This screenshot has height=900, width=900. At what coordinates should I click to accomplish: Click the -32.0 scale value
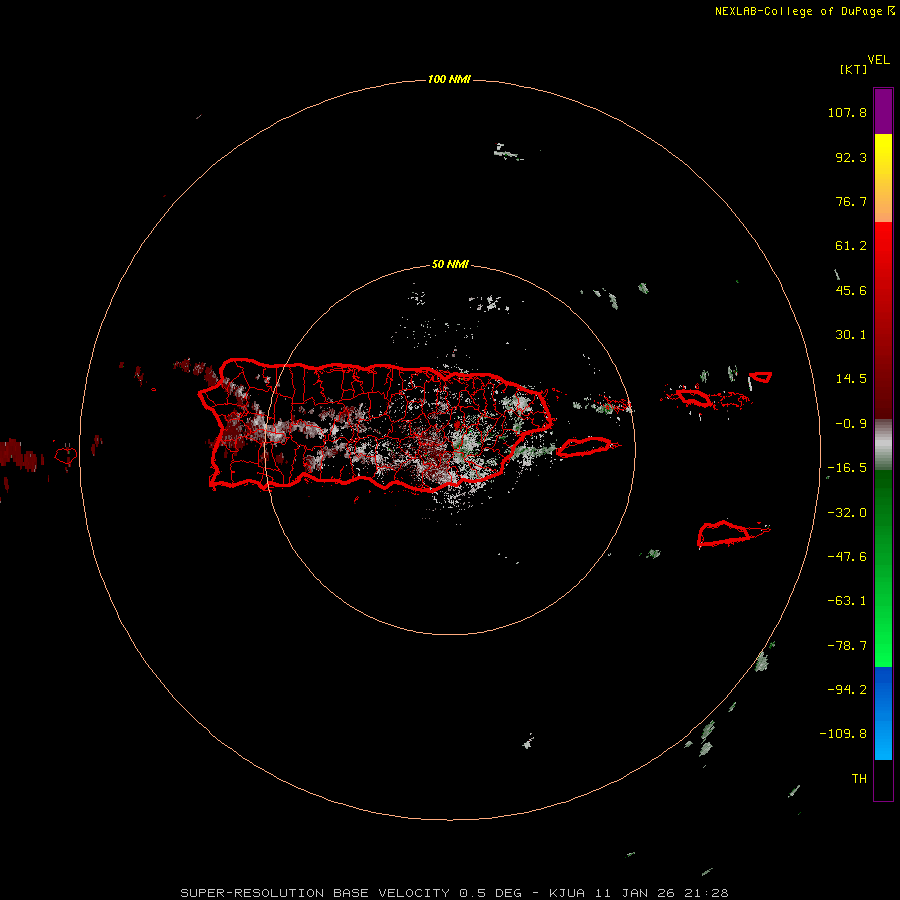tap(847, 513)
